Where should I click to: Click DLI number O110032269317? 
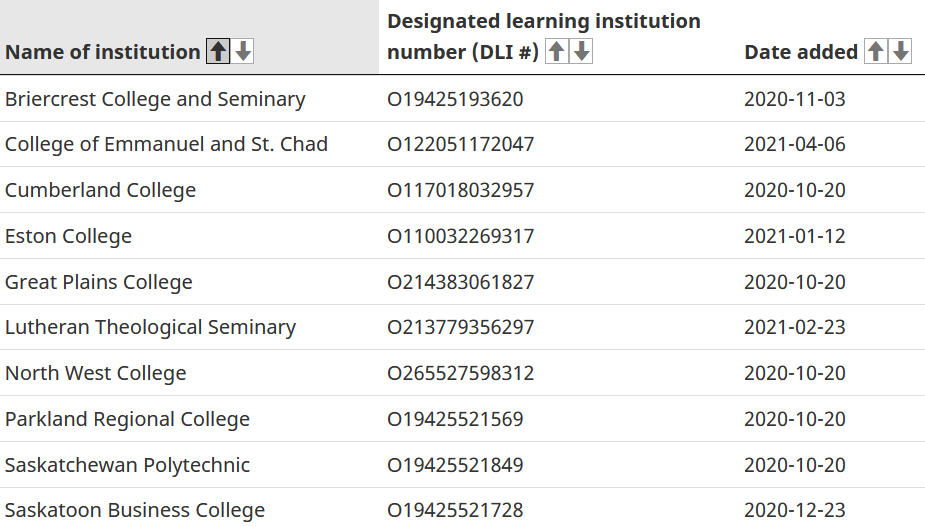(x=460, y=236)
